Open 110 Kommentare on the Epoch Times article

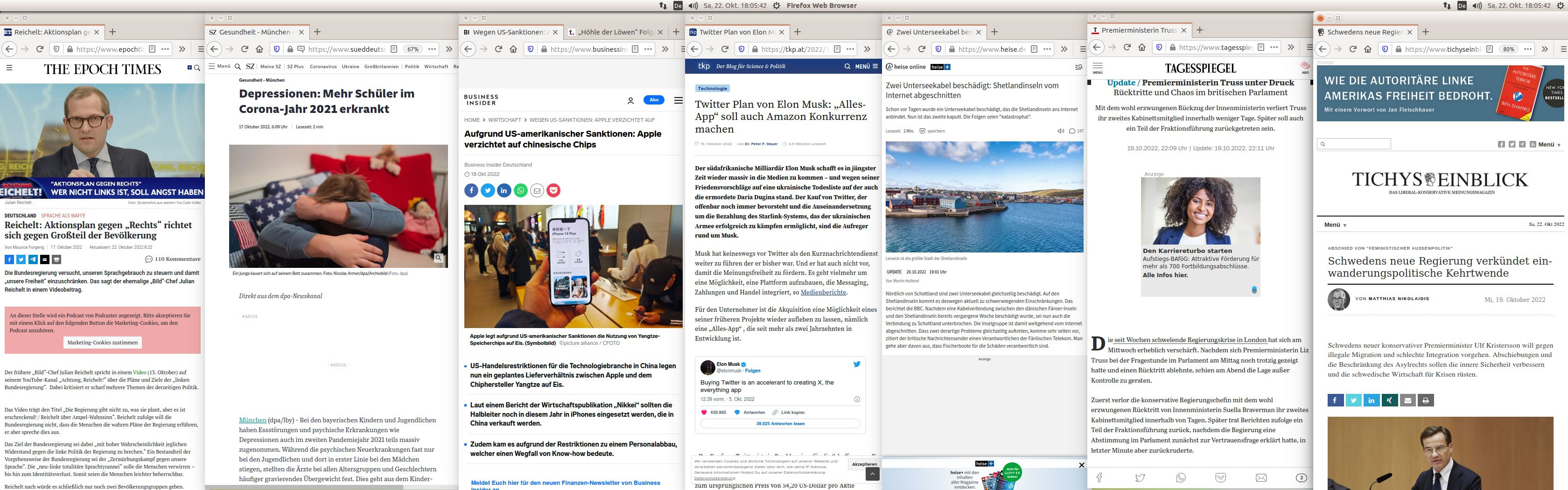tap(173, 259)
